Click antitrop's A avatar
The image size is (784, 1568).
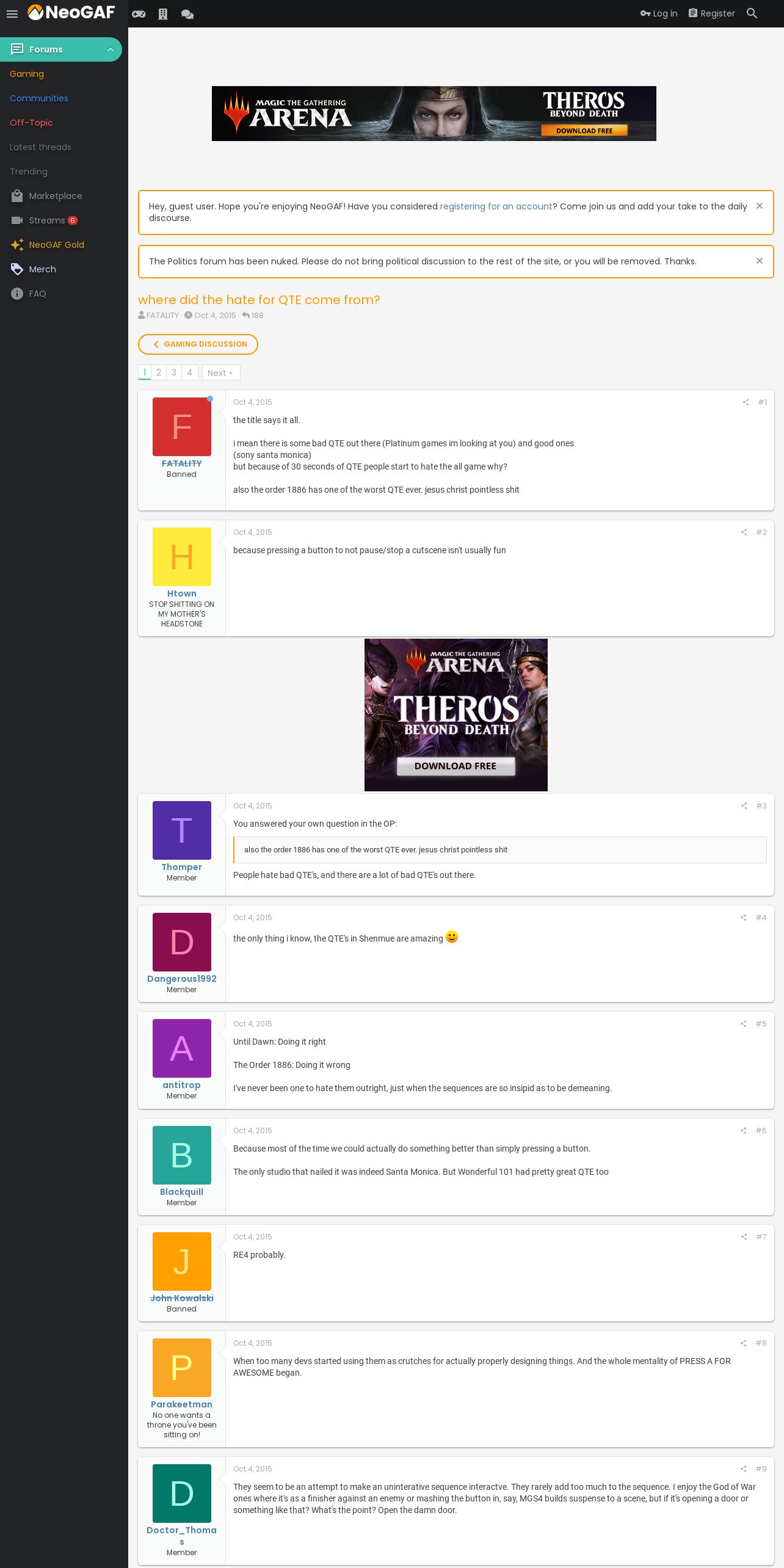coord(182,1048)
